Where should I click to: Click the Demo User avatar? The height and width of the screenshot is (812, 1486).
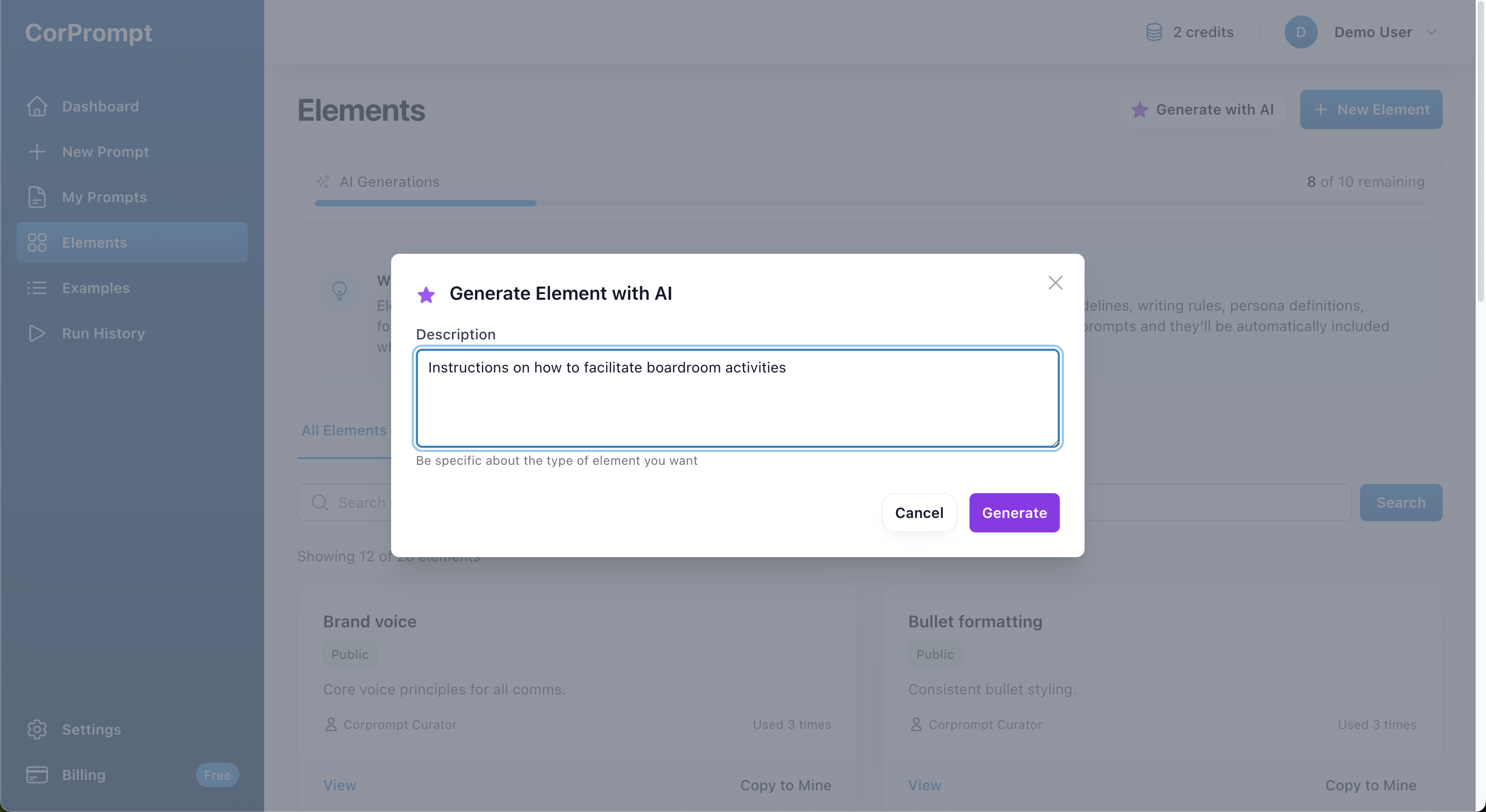pos(1301,31)
